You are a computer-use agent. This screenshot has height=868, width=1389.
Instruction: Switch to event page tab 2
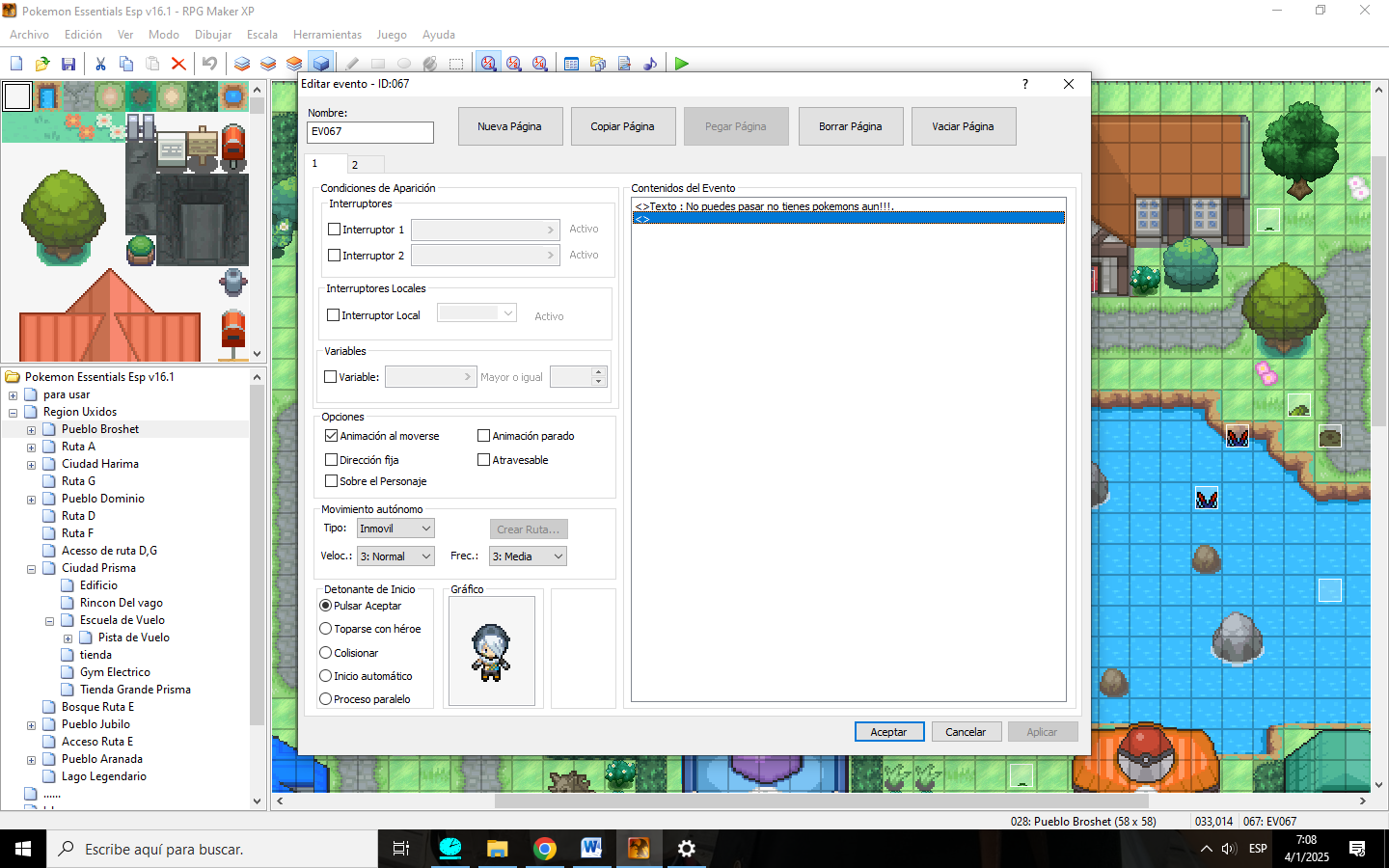coord(355,165)
